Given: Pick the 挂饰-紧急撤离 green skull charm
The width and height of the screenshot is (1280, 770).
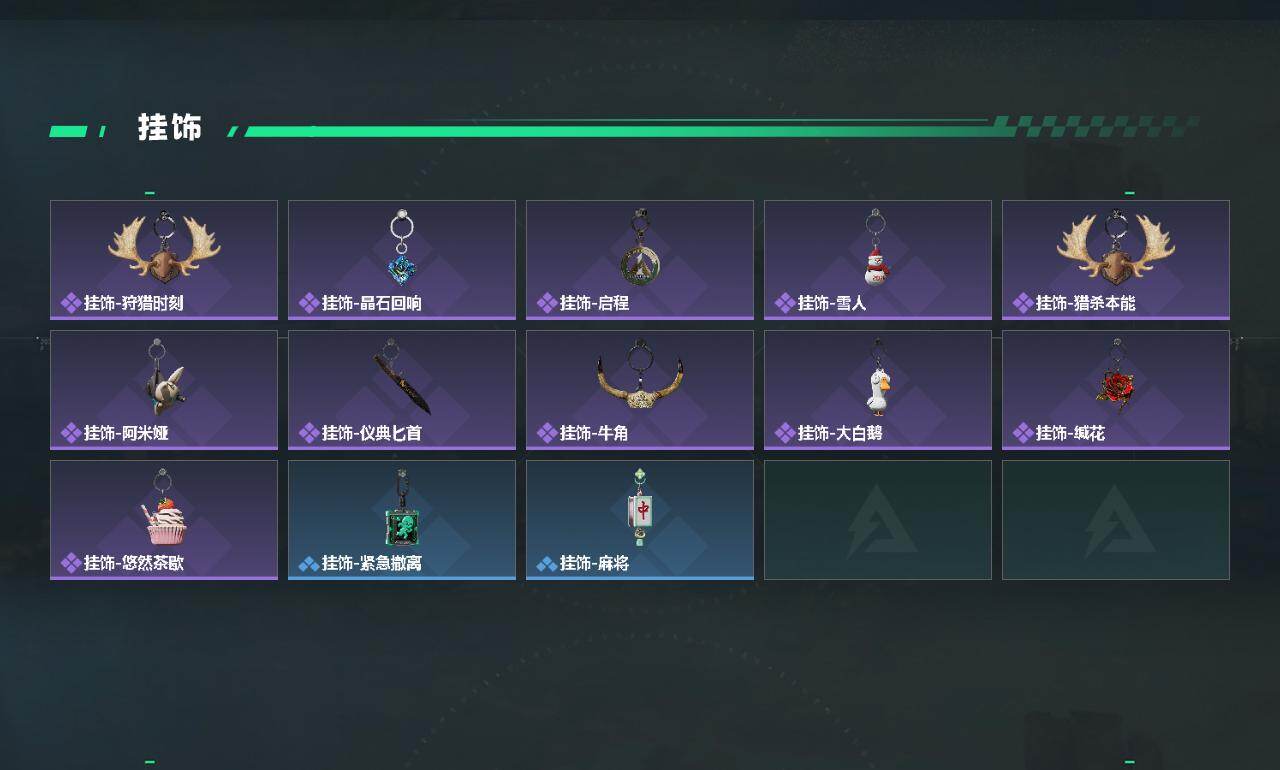Looking at the screenshot, I should (402, 520).
